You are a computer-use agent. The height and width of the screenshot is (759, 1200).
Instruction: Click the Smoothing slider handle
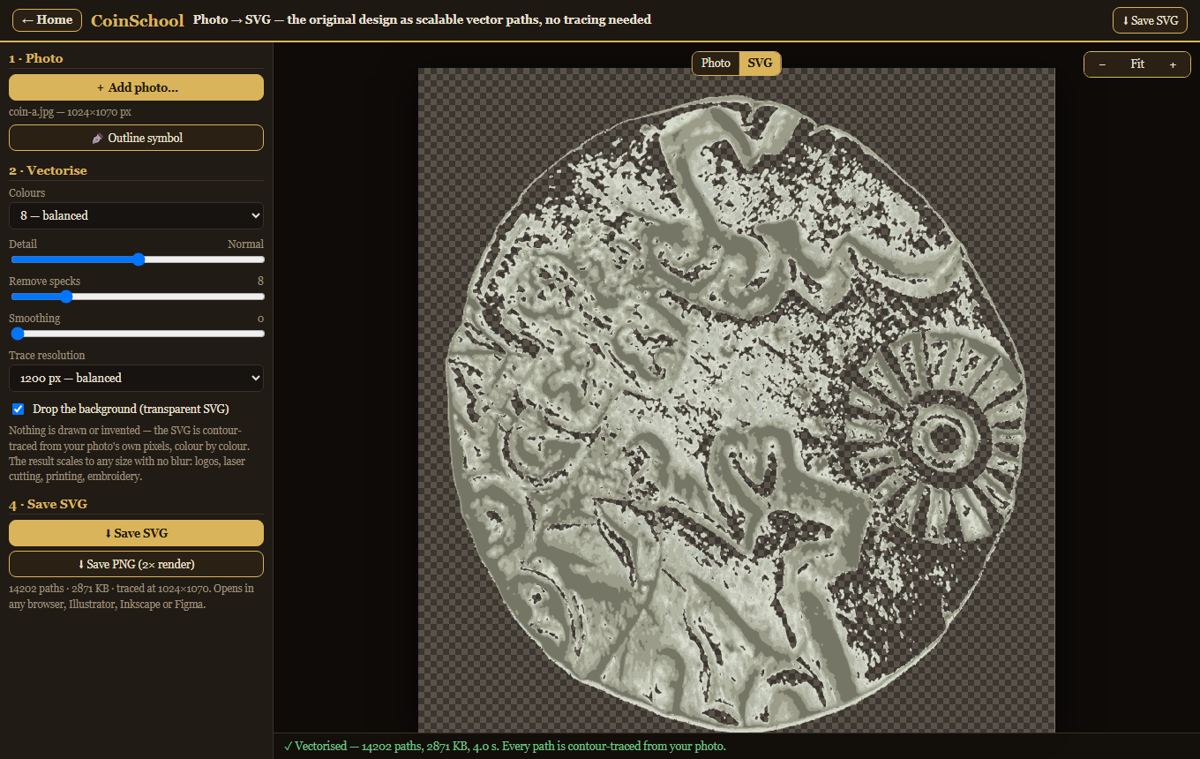click(x=16, y=333)
